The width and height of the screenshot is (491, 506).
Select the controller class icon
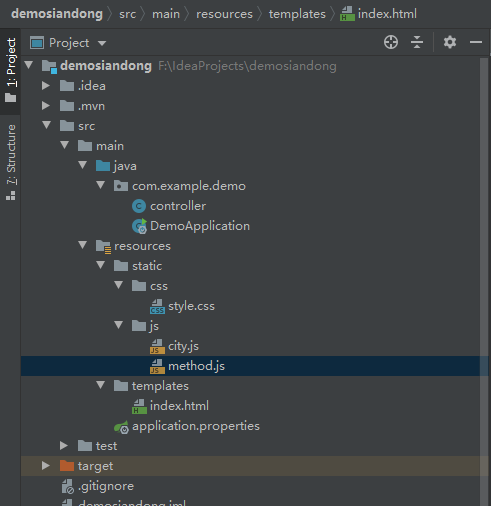(139, 206)
